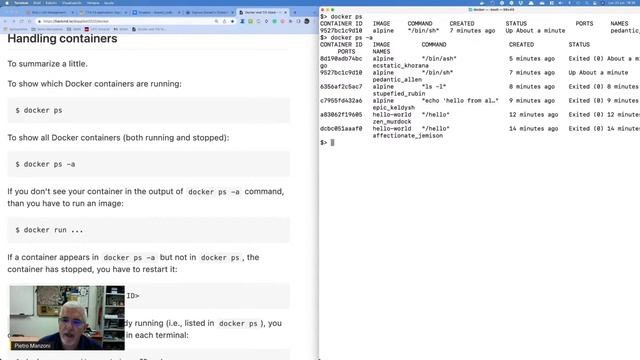Click container name pedantic_allen in terminal
This screenshot has height=360, width=640.
[x=397, y=80]
